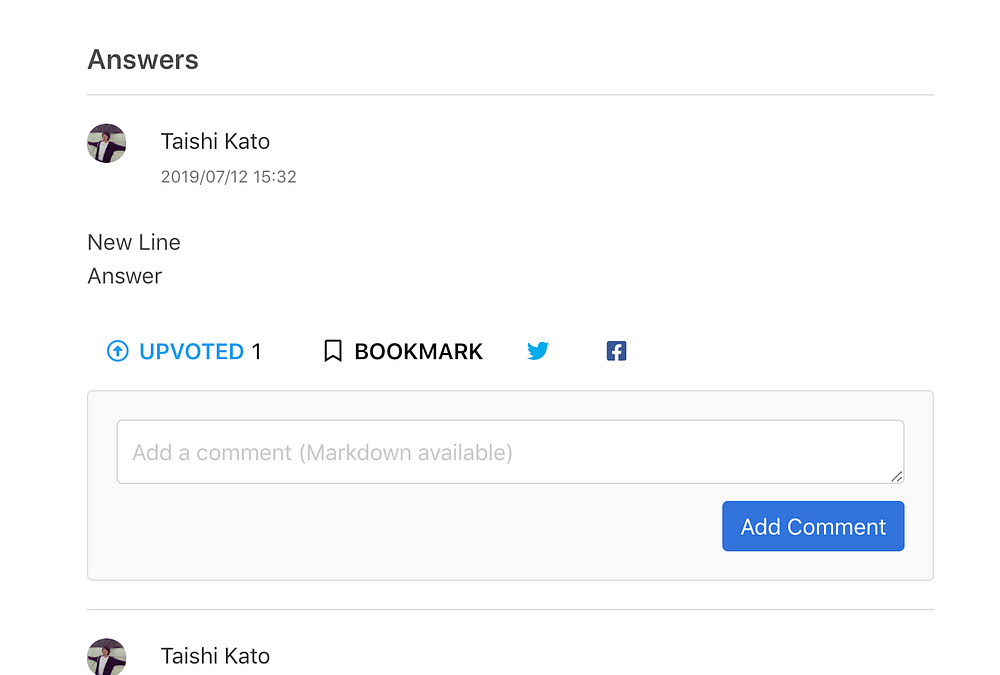Viewport: 1000px width, 675px height.
Task: Click the "Answer" line of the answer body
Action: tap(125, 276)
